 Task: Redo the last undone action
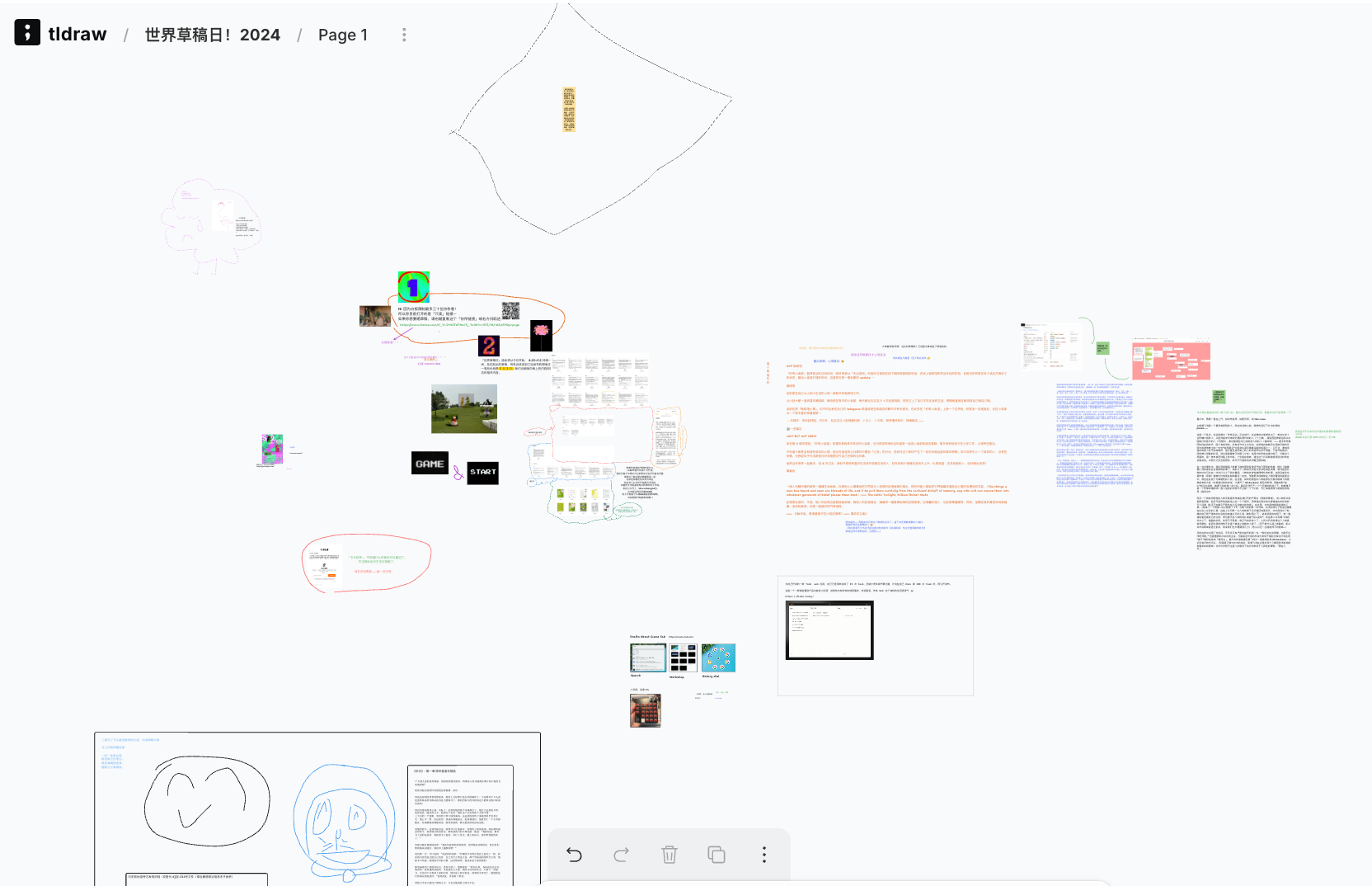coord(622,855)
